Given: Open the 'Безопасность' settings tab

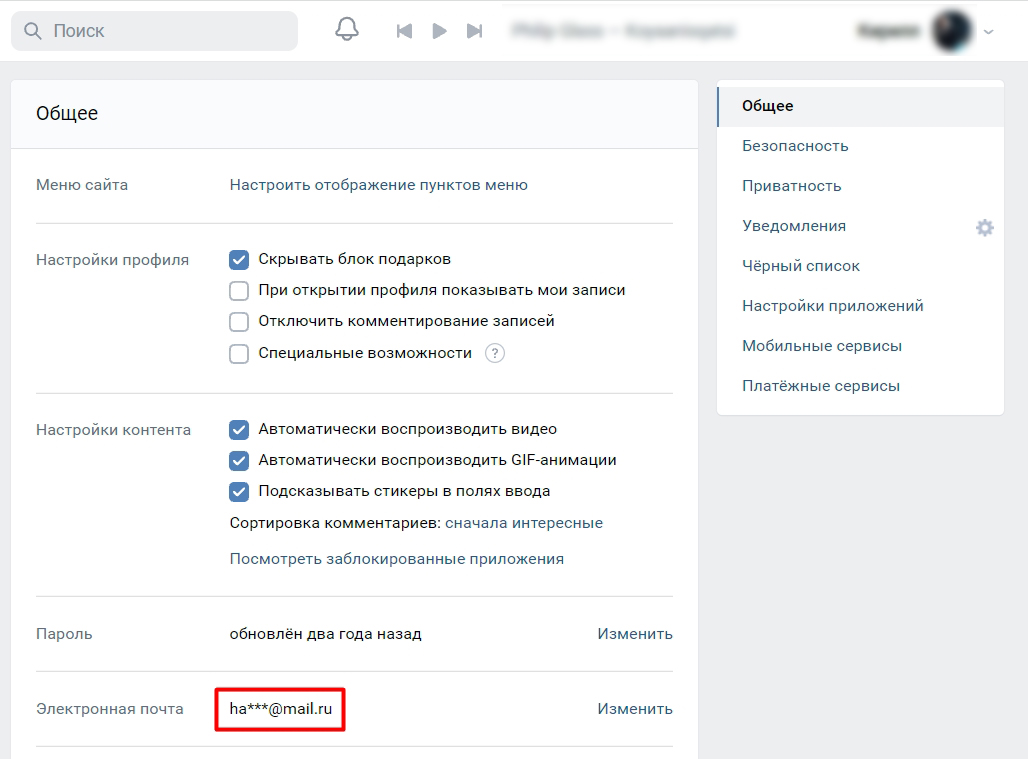Looking at the screenshot, I should [795, 146].
